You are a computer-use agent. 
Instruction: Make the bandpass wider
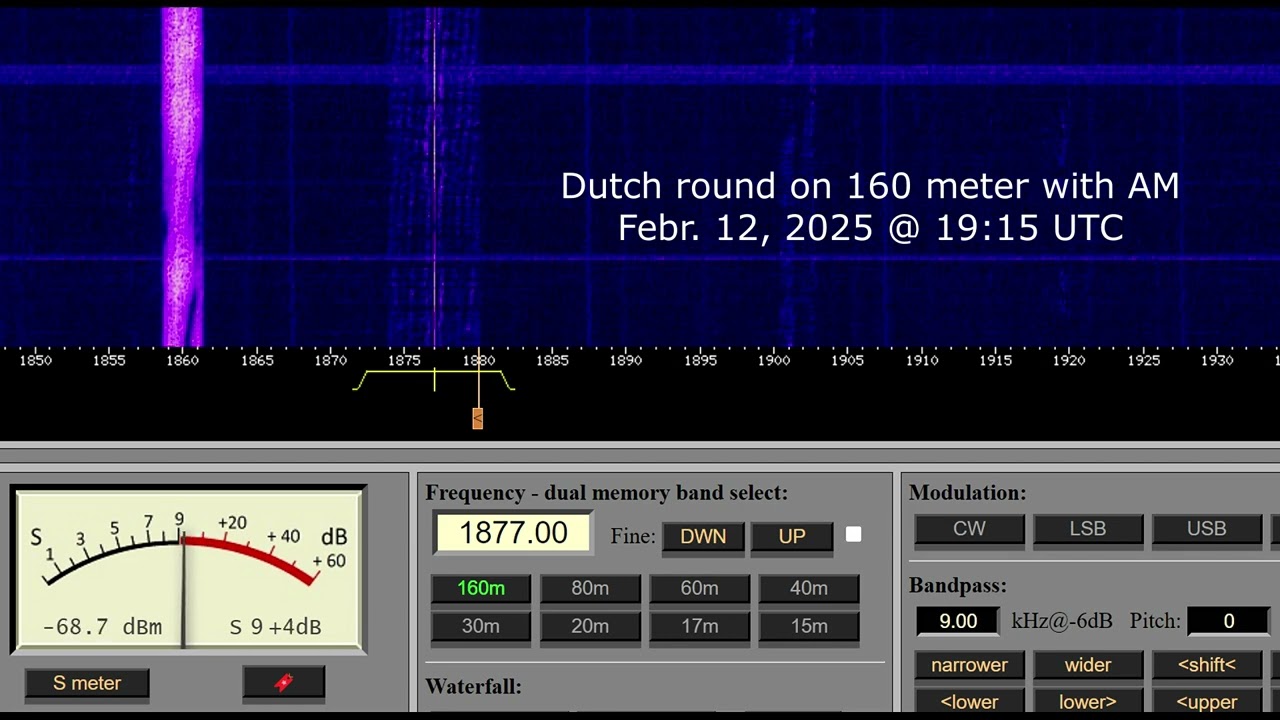(x=1088, y=665)
